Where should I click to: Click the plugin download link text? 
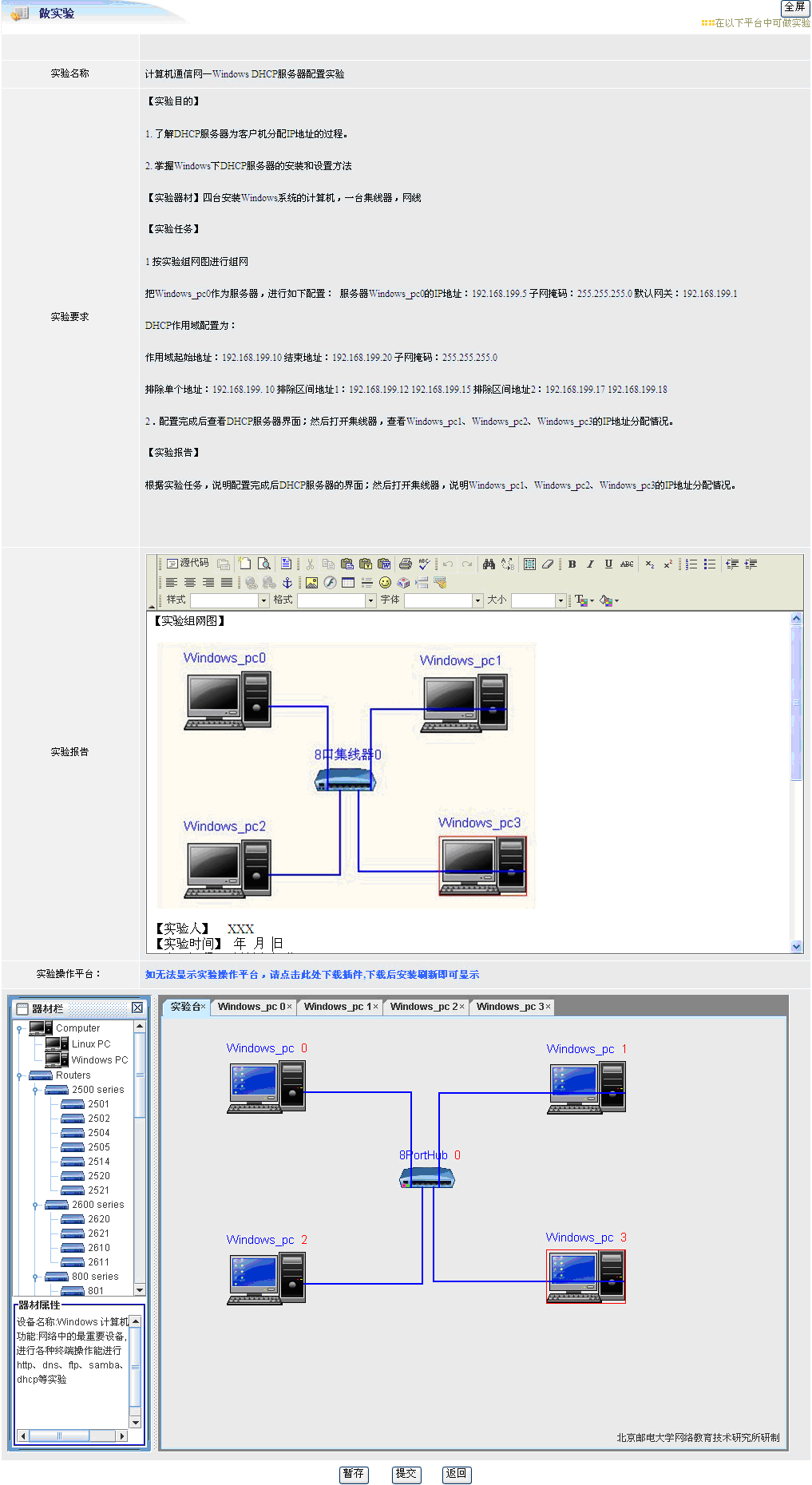click(311, 975)
